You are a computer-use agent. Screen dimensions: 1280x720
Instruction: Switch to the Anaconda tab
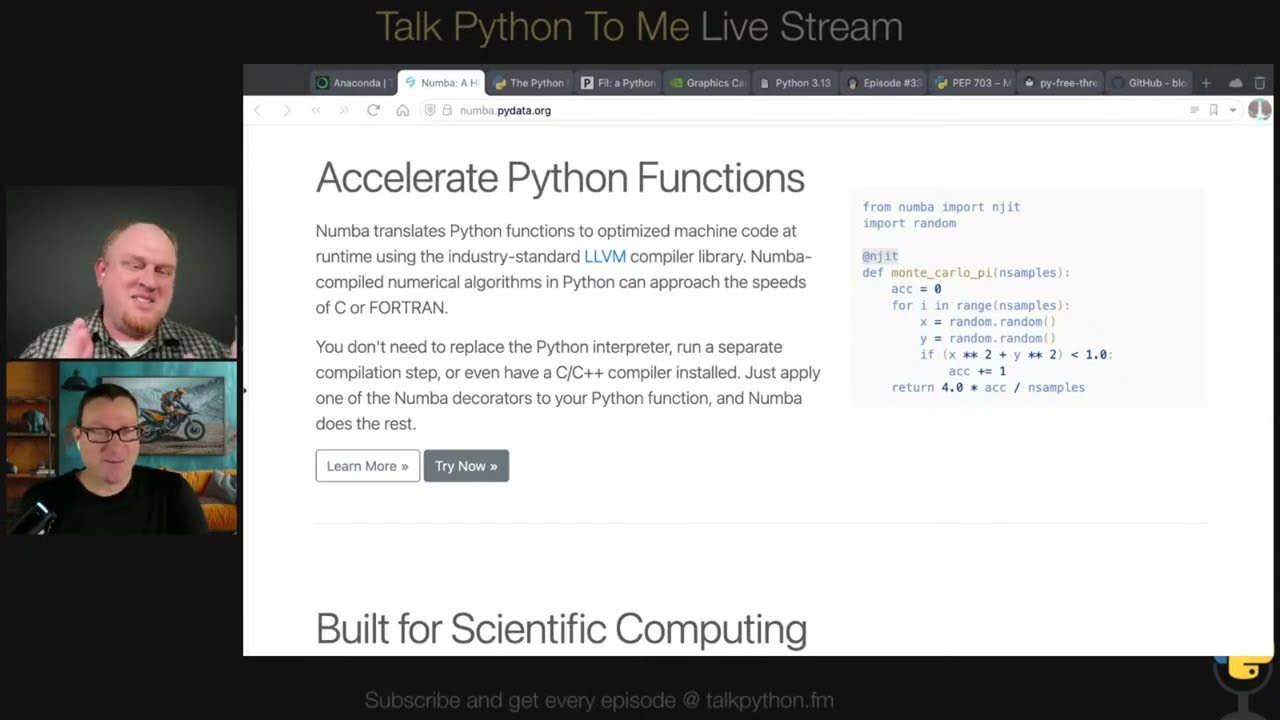pyautogui.click(x=351, y=83)
